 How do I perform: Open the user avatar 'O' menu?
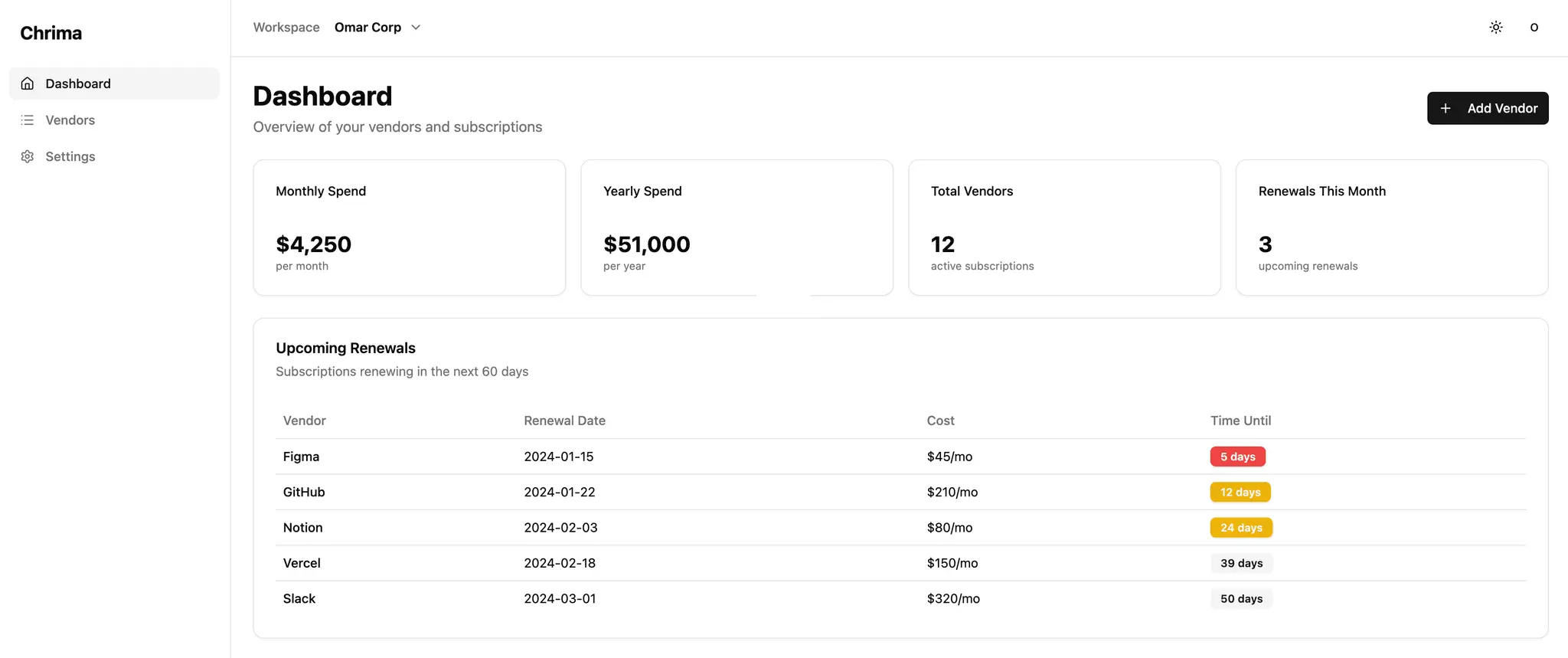pos(1534,28)
